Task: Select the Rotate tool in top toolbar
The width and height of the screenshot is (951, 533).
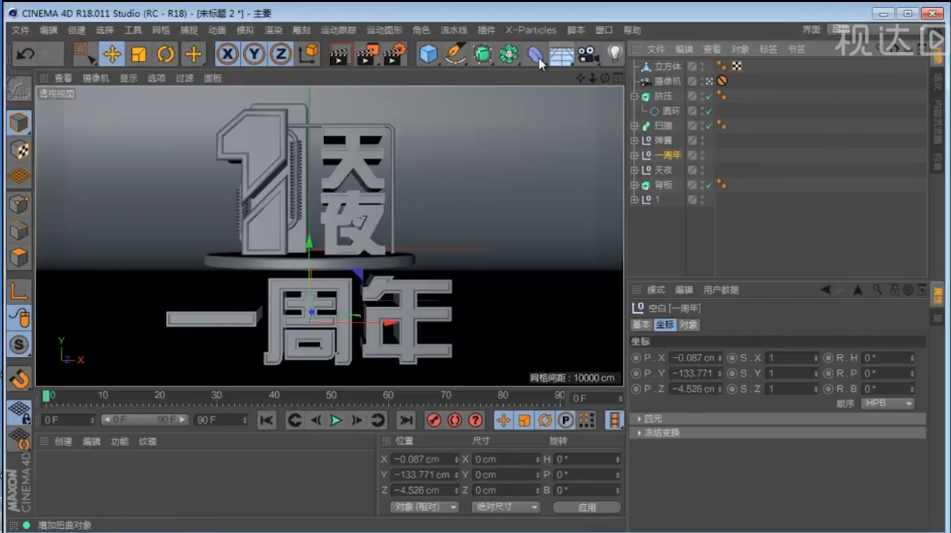Action: click(x=166, y=54)
